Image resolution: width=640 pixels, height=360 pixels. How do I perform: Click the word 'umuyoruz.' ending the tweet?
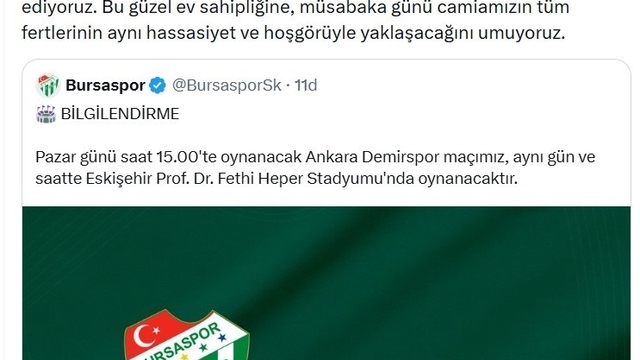(x=521, y=34)
